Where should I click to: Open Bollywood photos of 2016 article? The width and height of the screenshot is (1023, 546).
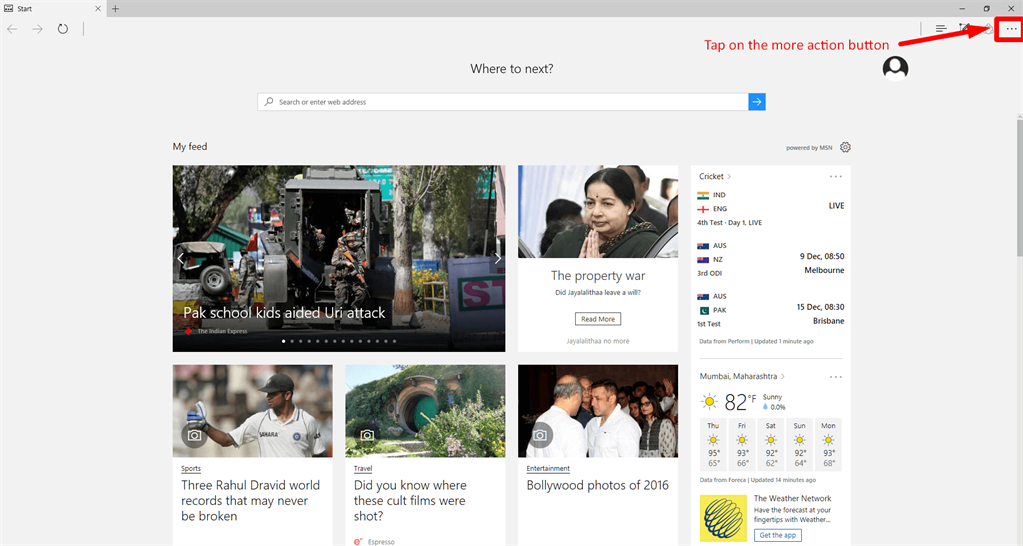click(x=598, y=485)
